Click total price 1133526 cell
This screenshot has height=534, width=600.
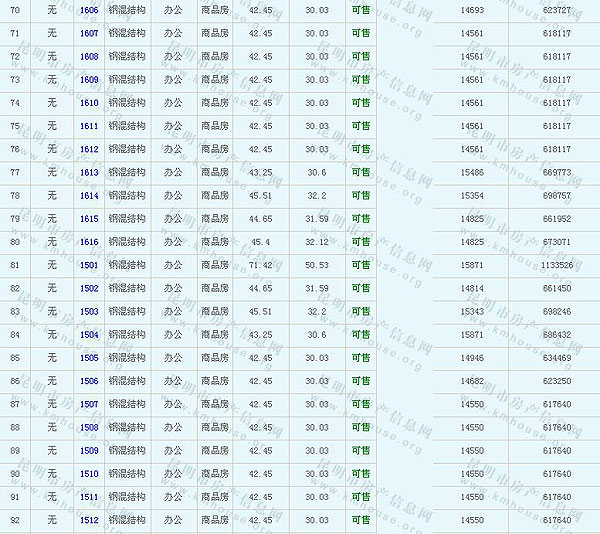(557, 265)
